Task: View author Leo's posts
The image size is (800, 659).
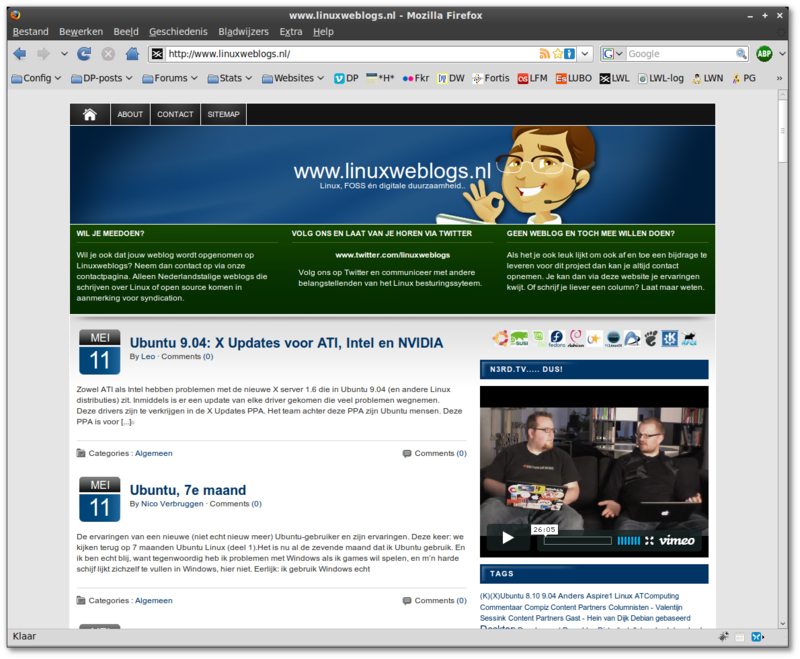Action: point(148,357)
